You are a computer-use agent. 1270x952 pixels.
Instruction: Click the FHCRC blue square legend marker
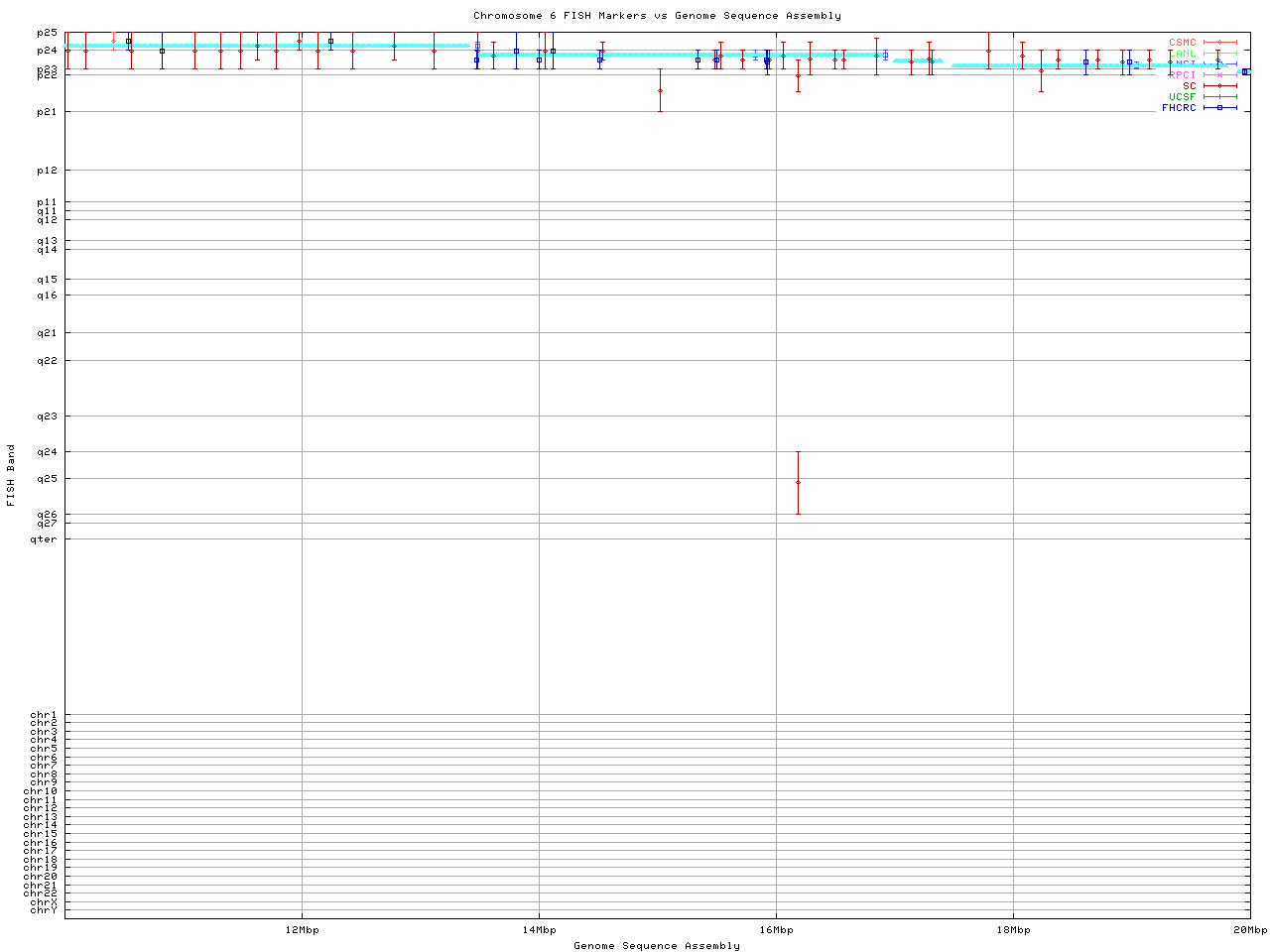click(1219, 108)
